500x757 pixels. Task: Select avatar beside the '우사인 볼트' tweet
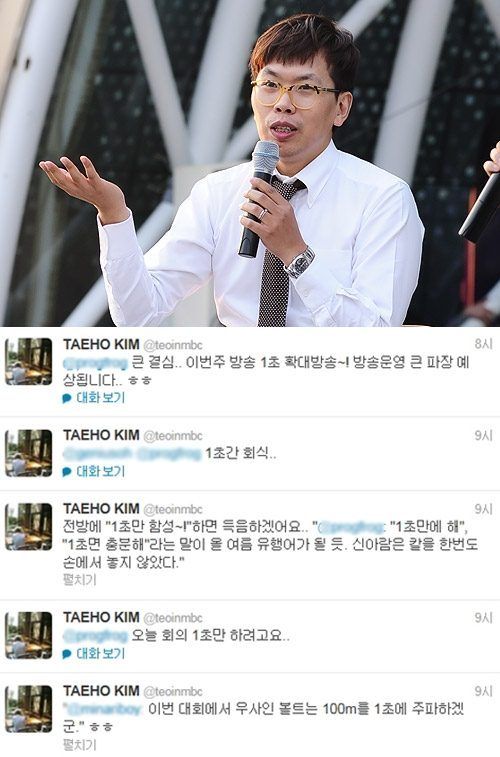28,709
